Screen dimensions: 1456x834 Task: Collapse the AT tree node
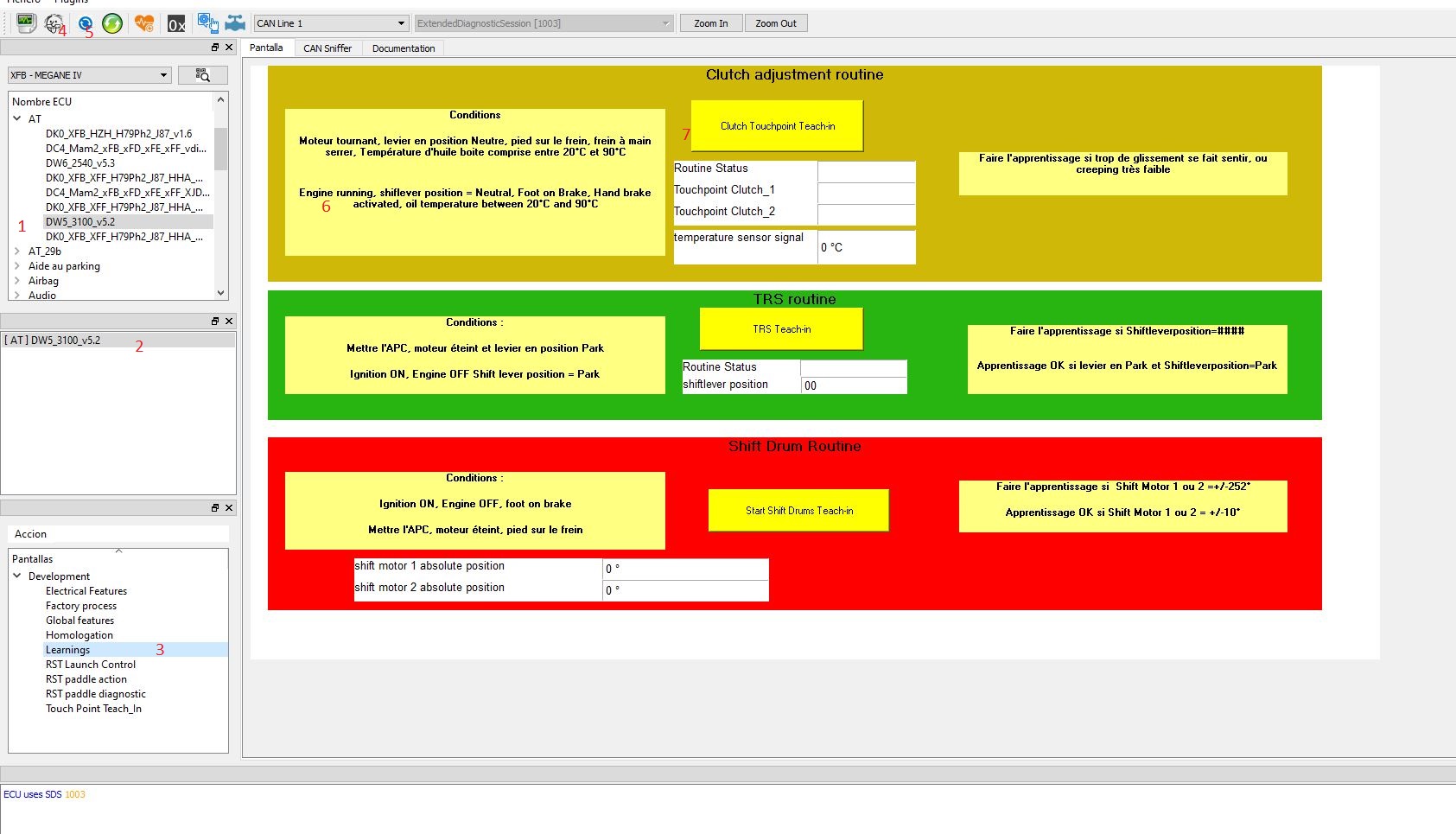(x=17, y=118)
